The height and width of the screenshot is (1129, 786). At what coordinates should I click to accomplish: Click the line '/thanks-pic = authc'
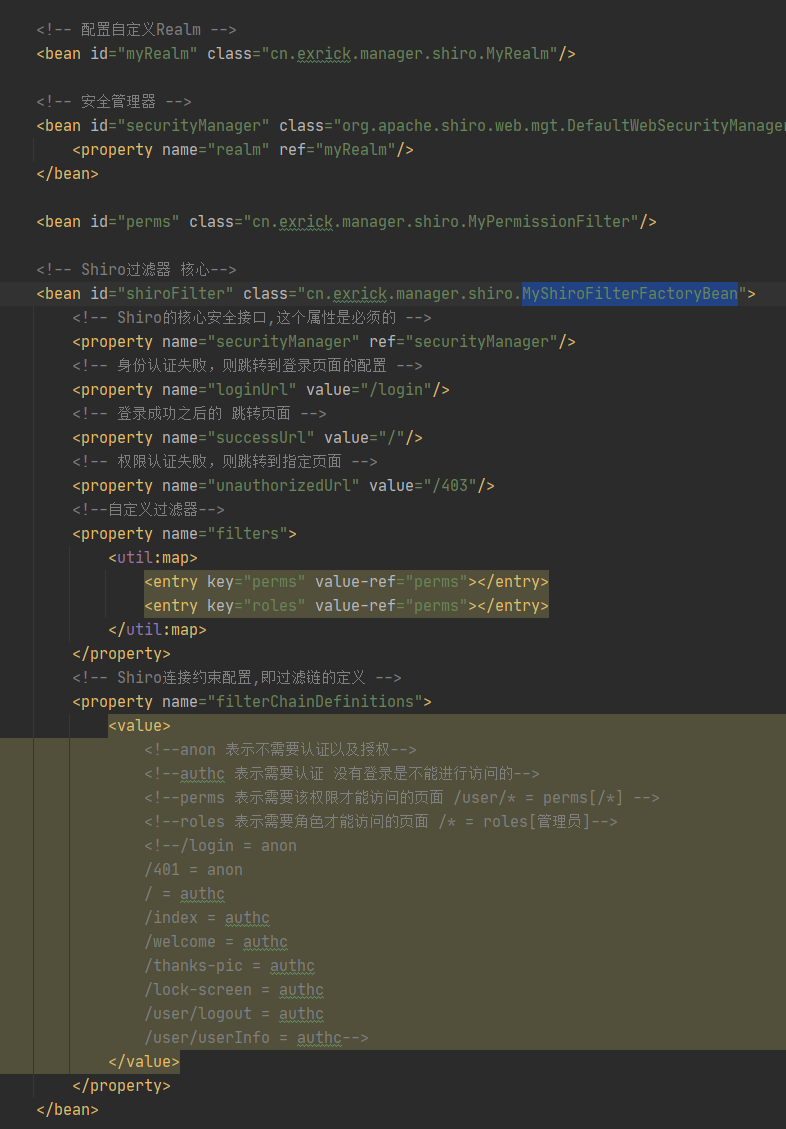229,966
